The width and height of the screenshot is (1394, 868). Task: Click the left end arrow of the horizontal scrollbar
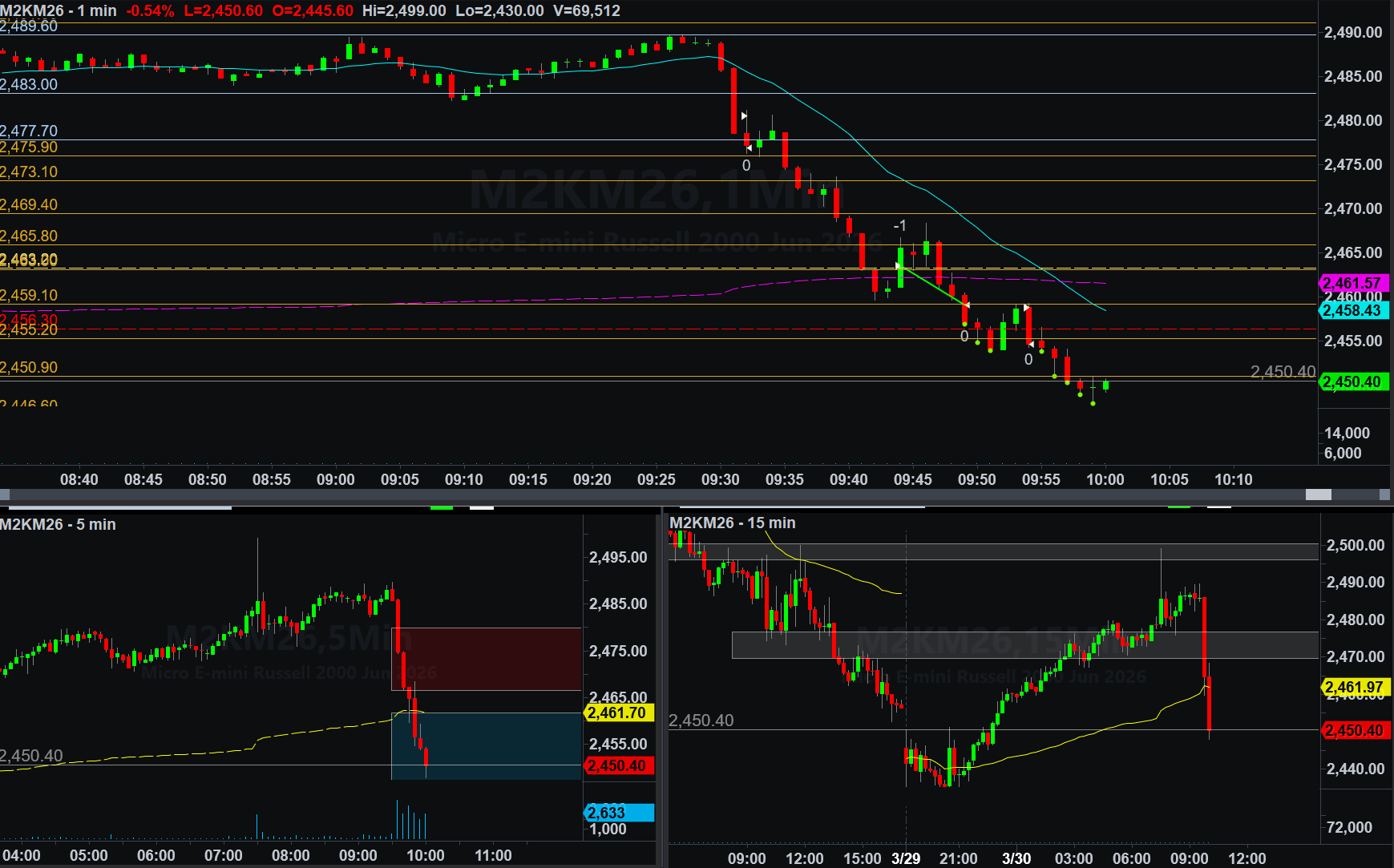pyautogui.click(x=5, y=495)
